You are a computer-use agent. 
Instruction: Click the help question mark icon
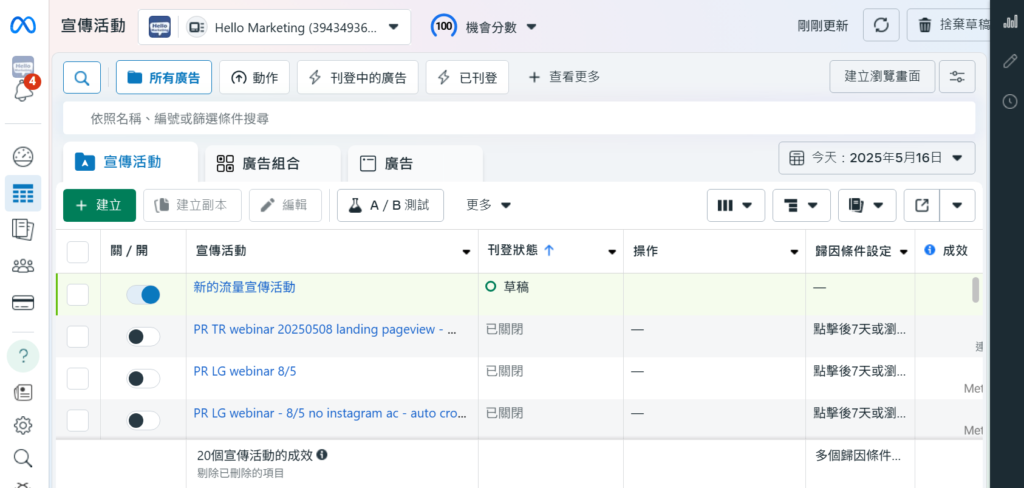23,356
